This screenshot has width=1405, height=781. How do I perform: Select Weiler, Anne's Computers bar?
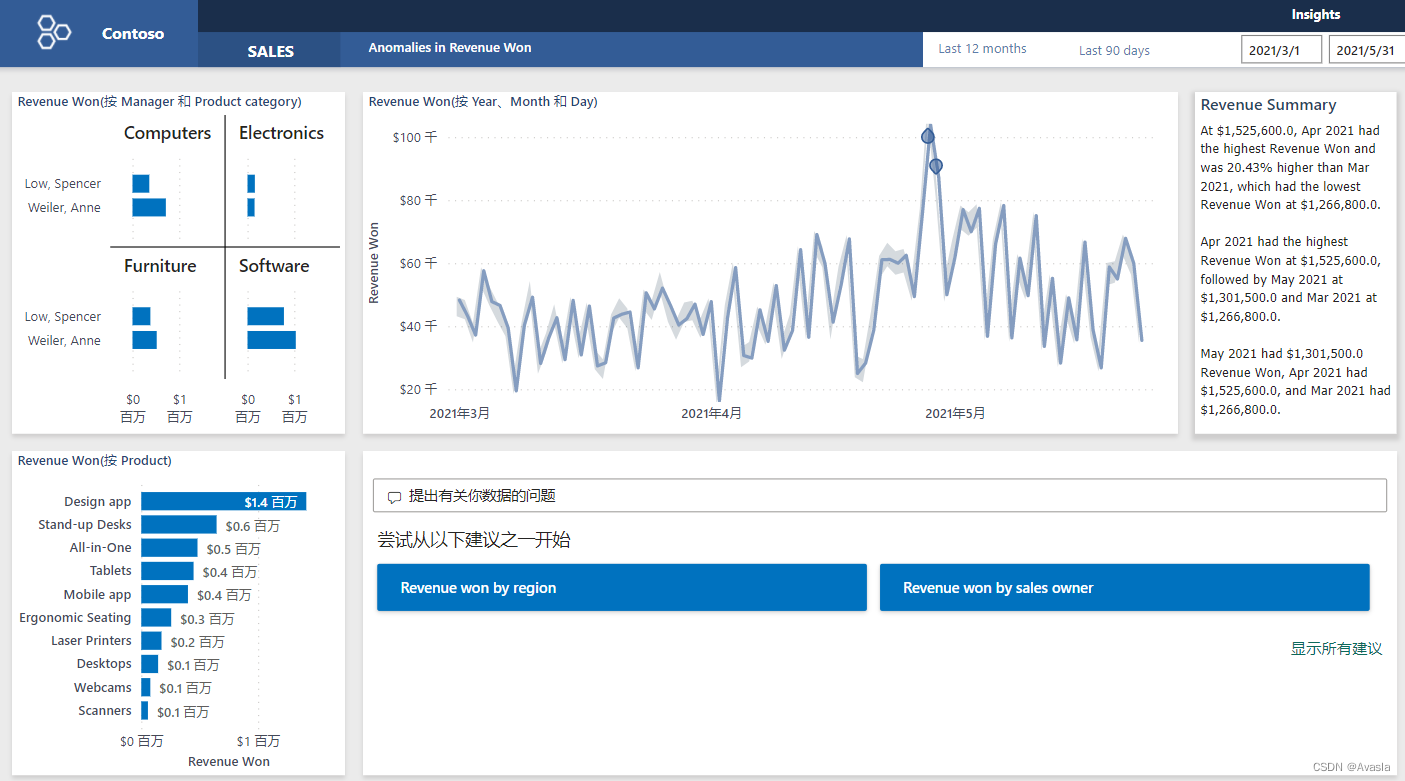click(x=149, y=208)
